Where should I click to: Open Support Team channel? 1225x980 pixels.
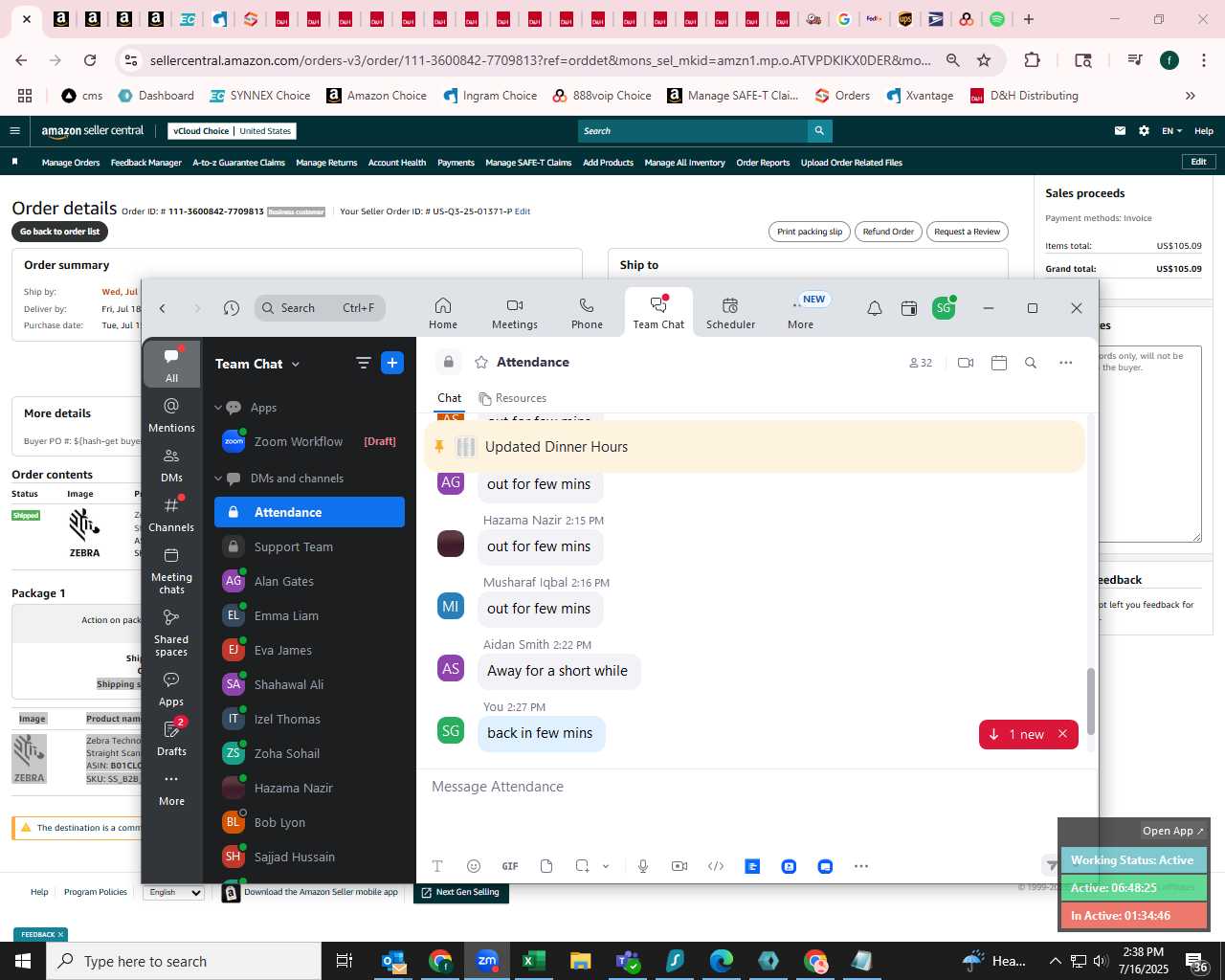309,546
